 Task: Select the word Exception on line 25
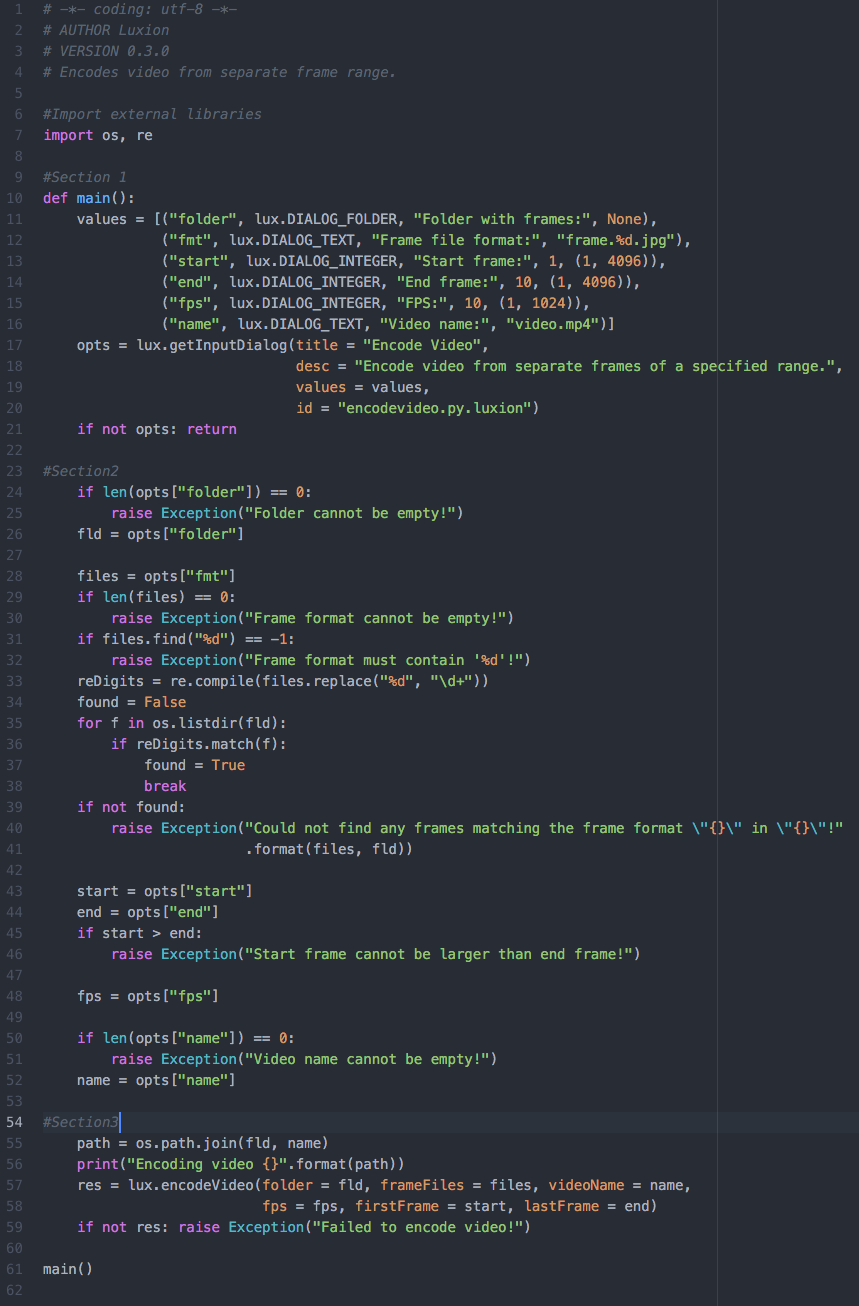pyautogui.click(x=198, y=512)
